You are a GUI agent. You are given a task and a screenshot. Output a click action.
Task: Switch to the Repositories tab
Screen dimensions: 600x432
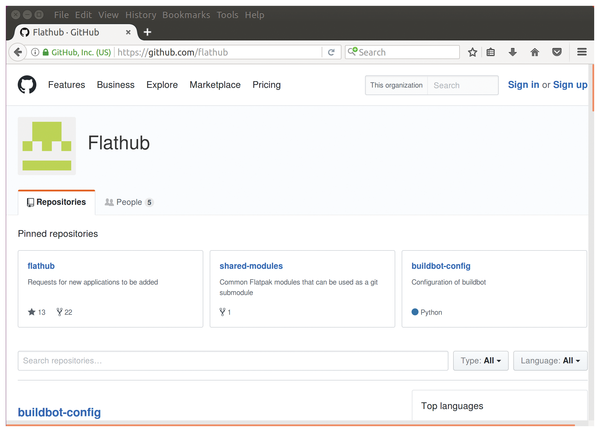click(57, 202)
